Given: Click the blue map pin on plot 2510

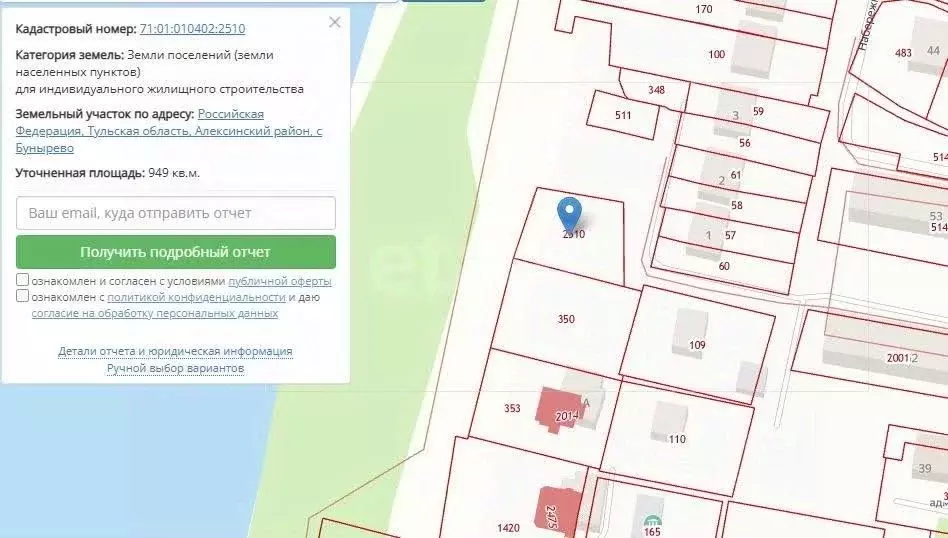Looking at the screenshot, I should (x=569, y=213).
